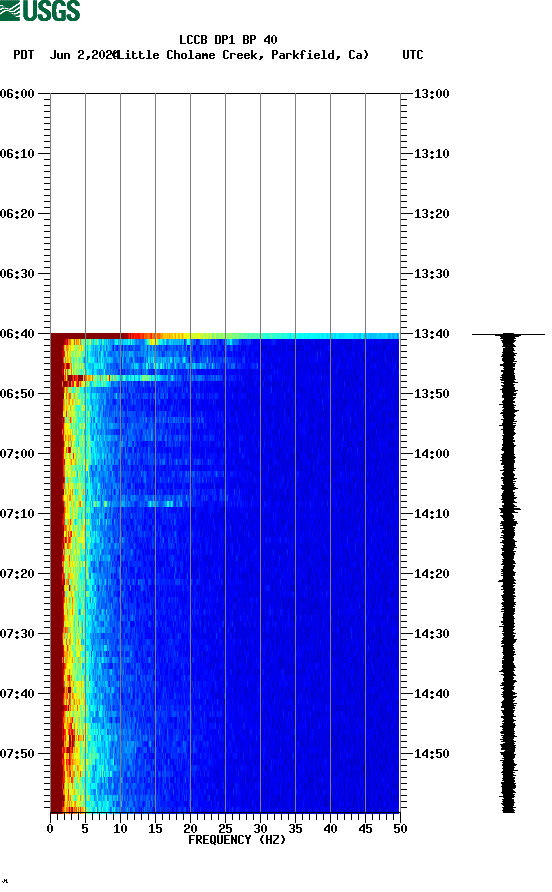Click the '13:40' UTC time label

click(432, 333)
